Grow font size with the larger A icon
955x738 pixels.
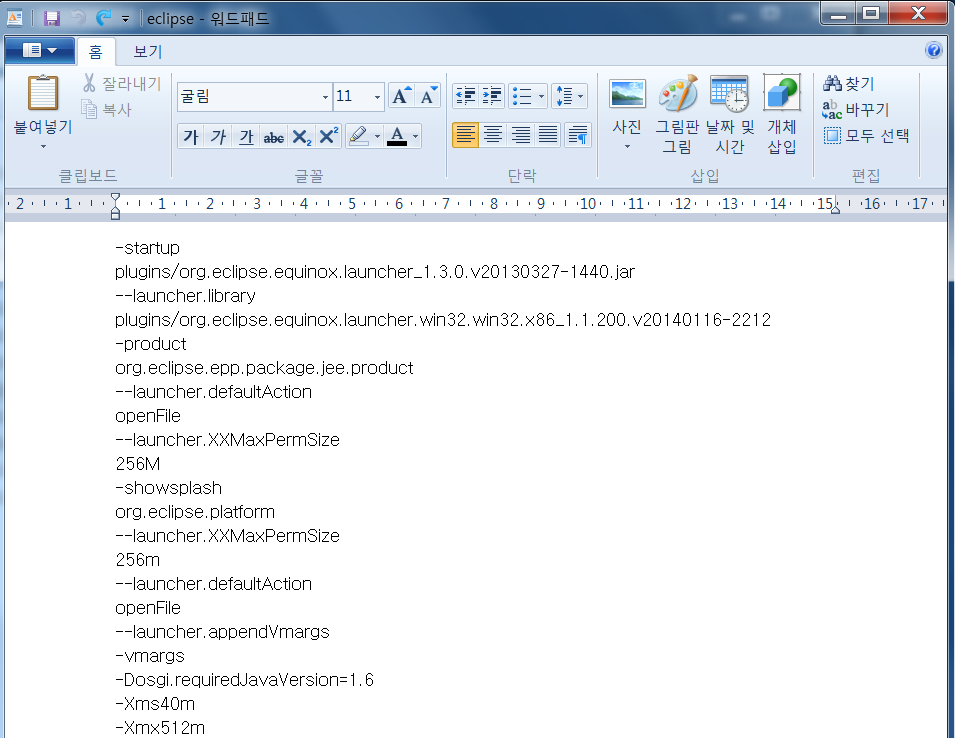coord(401,96)
